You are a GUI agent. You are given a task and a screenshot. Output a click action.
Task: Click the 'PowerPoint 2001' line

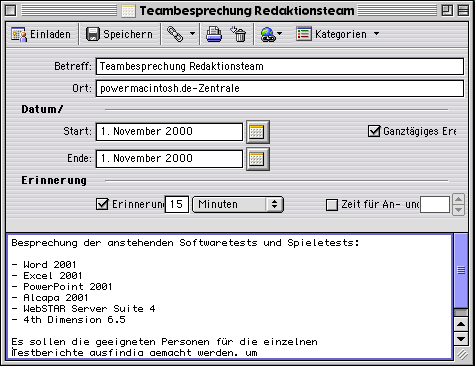click(x=62, y=287)
